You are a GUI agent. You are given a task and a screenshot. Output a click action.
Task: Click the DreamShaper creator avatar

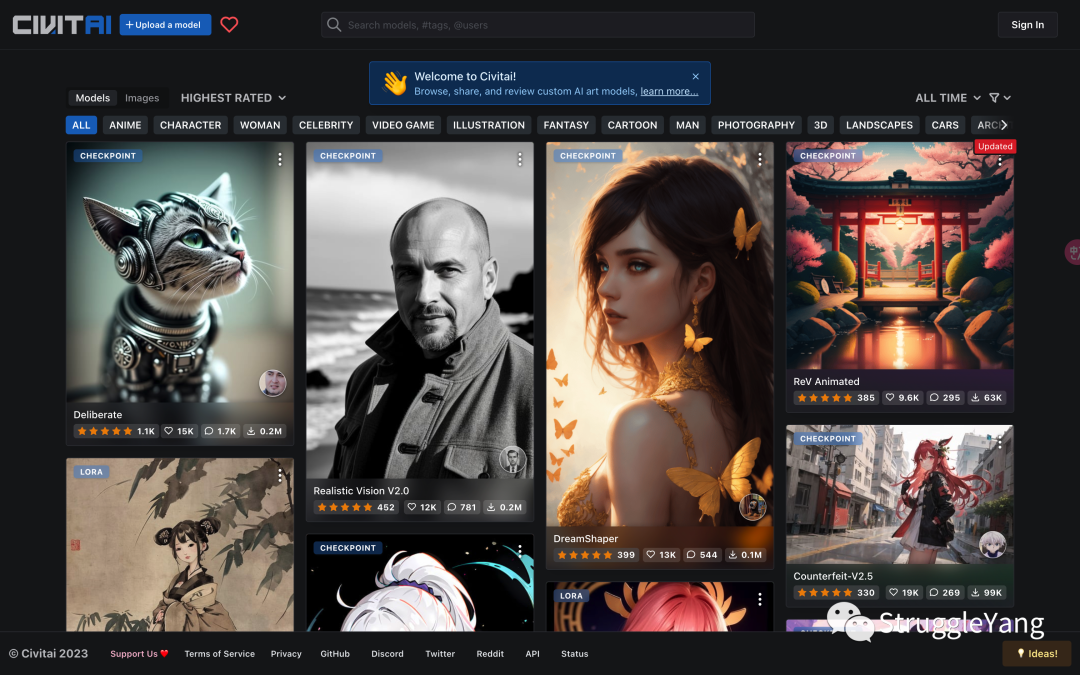click(753, 507)
